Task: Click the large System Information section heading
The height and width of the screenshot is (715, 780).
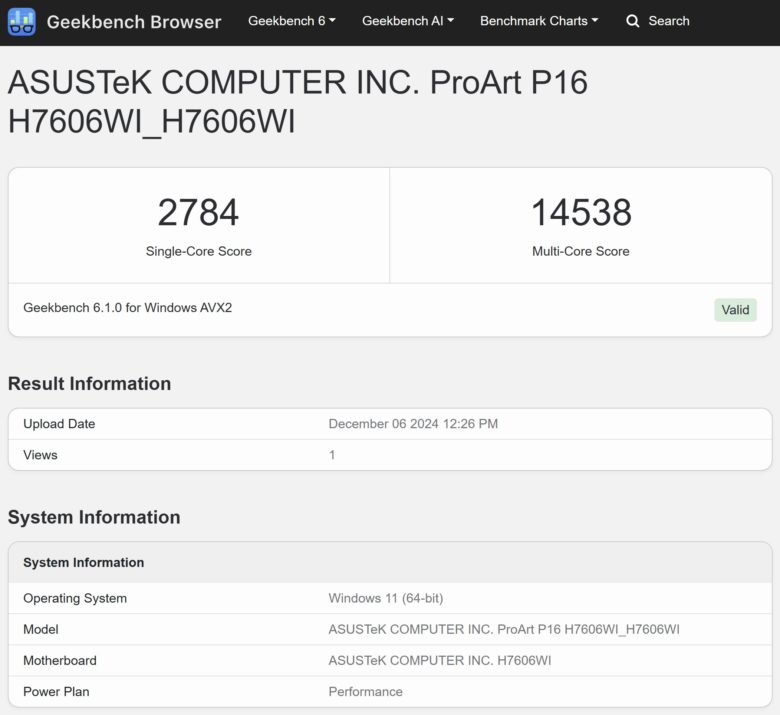Action: tap(94, 517)
